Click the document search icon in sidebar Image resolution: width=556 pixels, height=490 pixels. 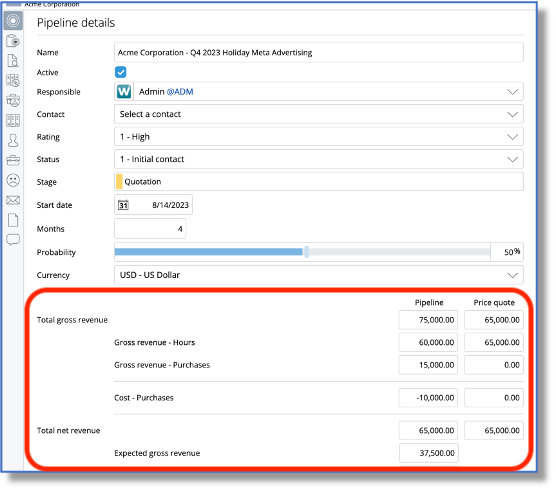[13, 61]
